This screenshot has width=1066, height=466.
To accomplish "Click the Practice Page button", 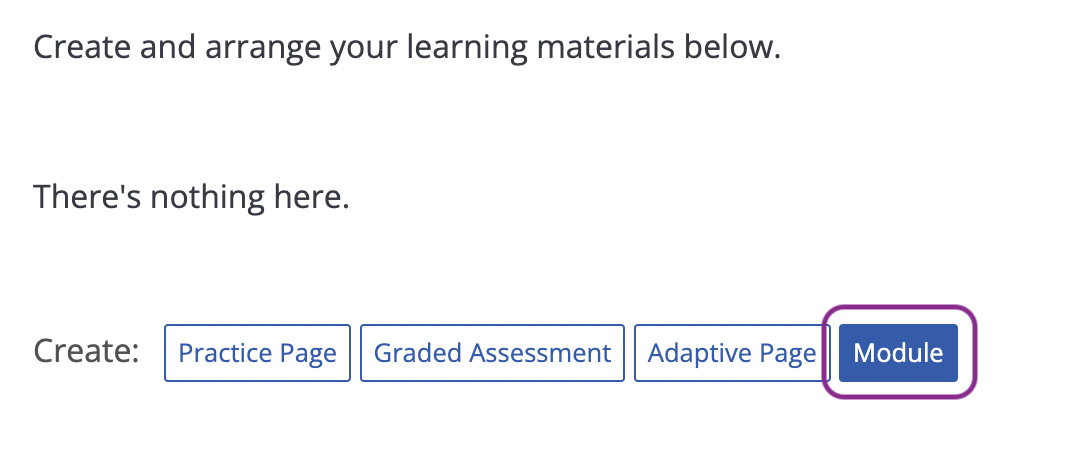I will [257, 353].
